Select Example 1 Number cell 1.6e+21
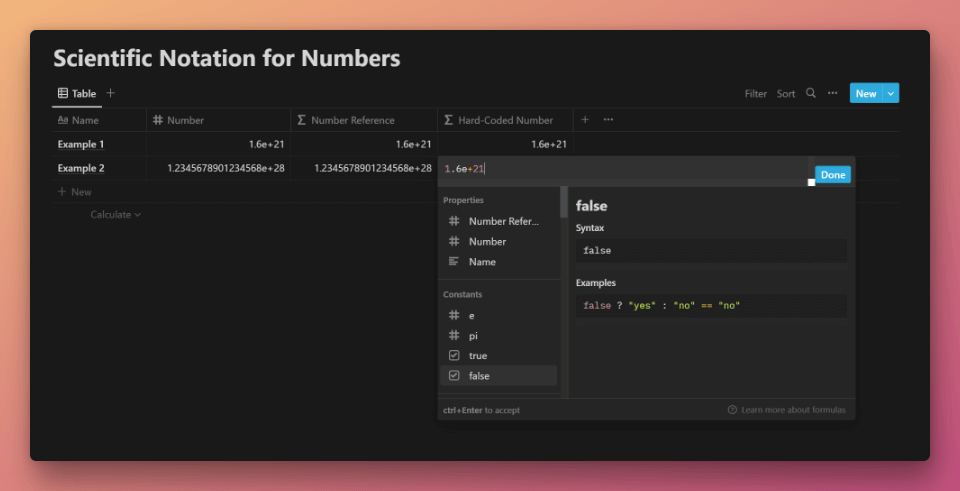Image resolution: width=960 pixels, height=491 pixels. click(219, 144)
